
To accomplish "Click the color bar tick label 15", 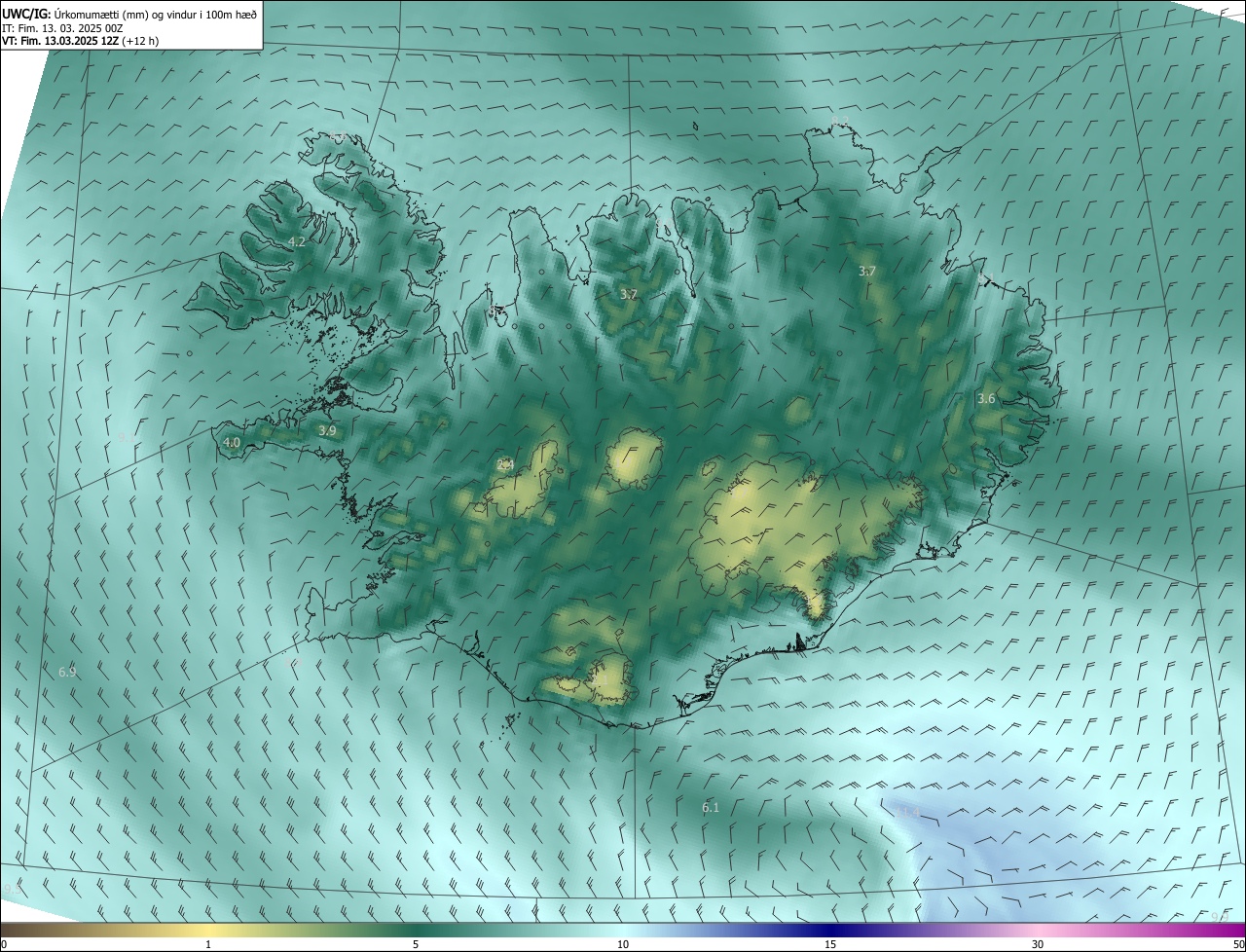I will coord(830,944).
